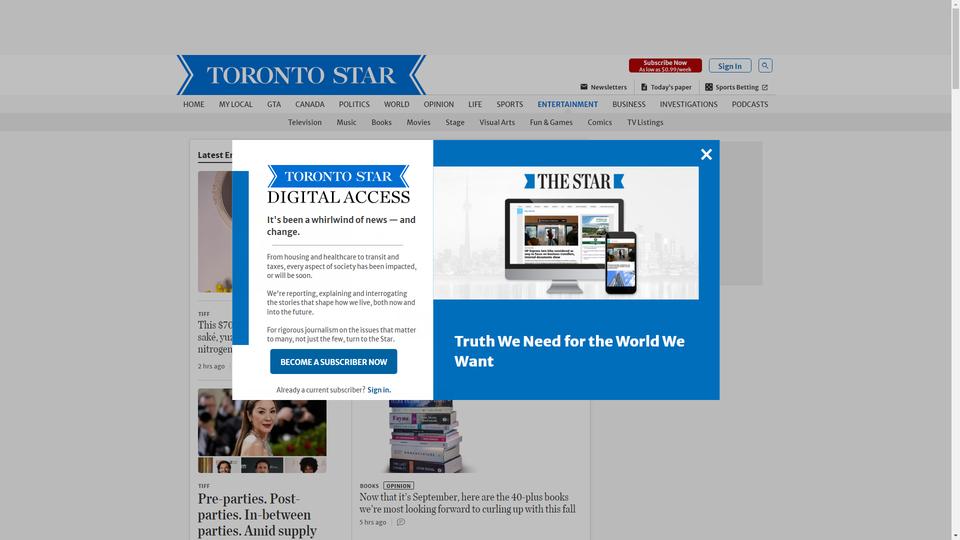Open LIFE section
The image size is (960, 540).
pyautogui.click(x=475, y=104)
